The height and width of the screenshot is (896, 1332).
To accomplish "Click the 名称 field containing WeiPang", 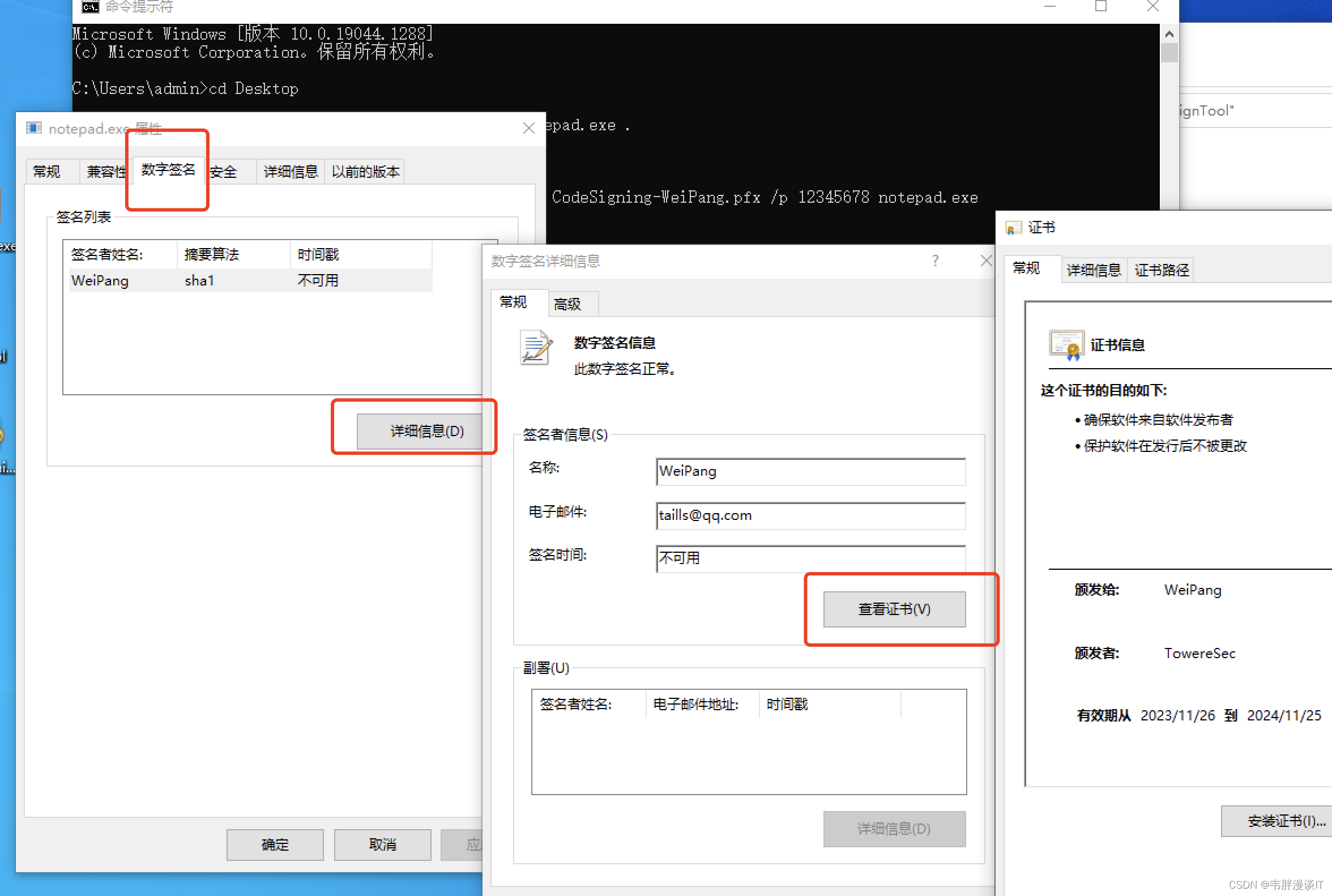I will [811, 471].
